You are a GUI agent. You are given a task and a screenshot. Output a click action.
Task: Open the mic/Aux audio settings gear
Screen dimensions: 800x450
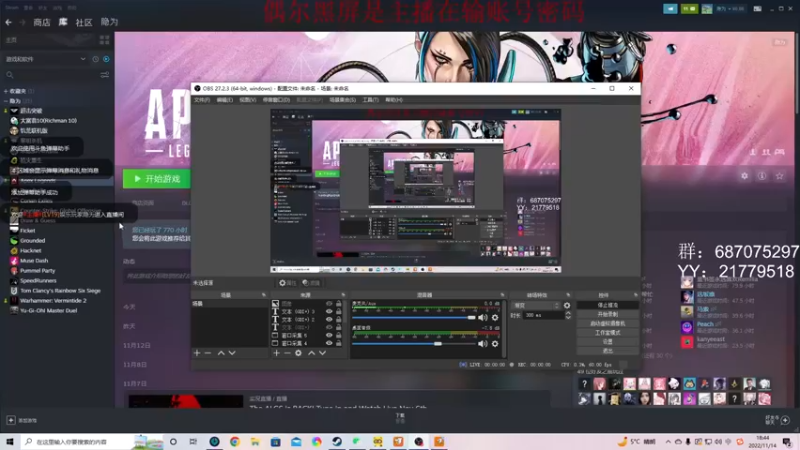click(495, 318)
